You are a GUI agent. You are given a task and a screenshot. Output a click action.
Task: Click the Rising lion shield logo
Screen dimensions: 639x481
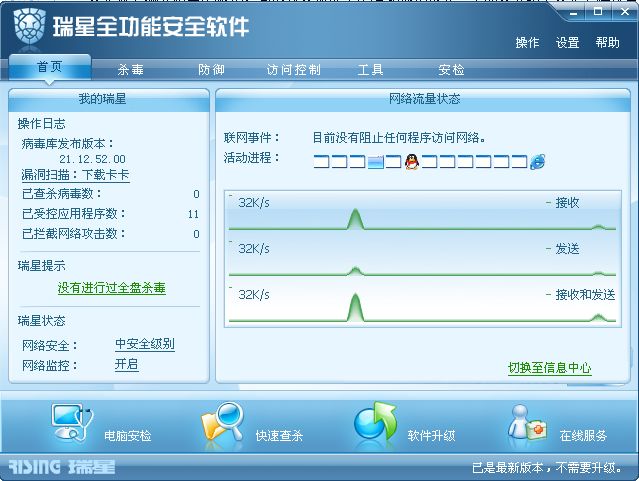click(29, 25)
